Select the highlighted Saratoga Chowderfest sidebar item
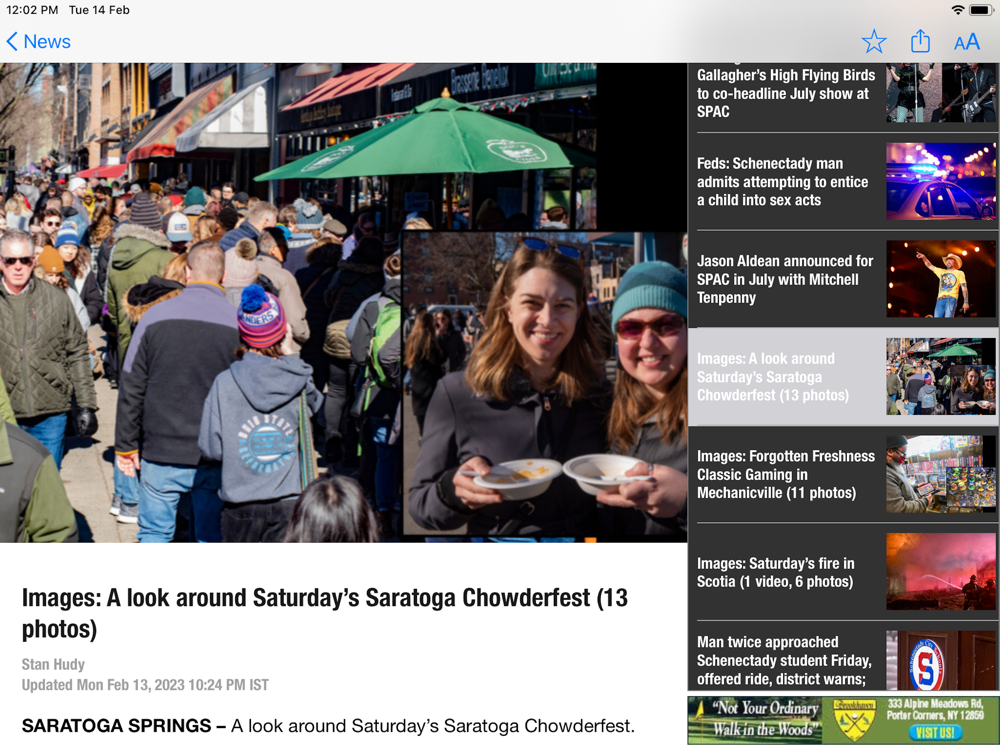The image size is (1000, 750). [843, 377]
